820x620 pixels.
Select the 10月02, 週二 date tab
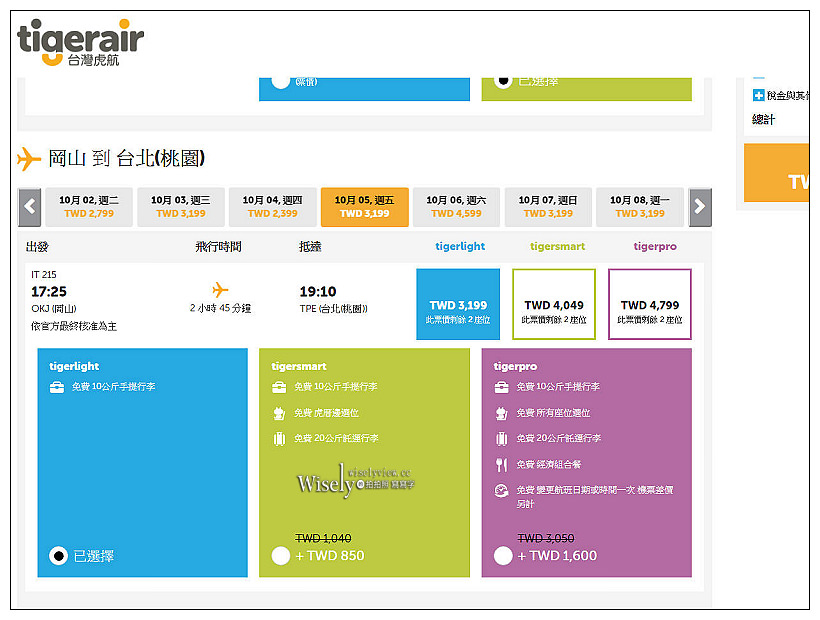coord(90,206)
